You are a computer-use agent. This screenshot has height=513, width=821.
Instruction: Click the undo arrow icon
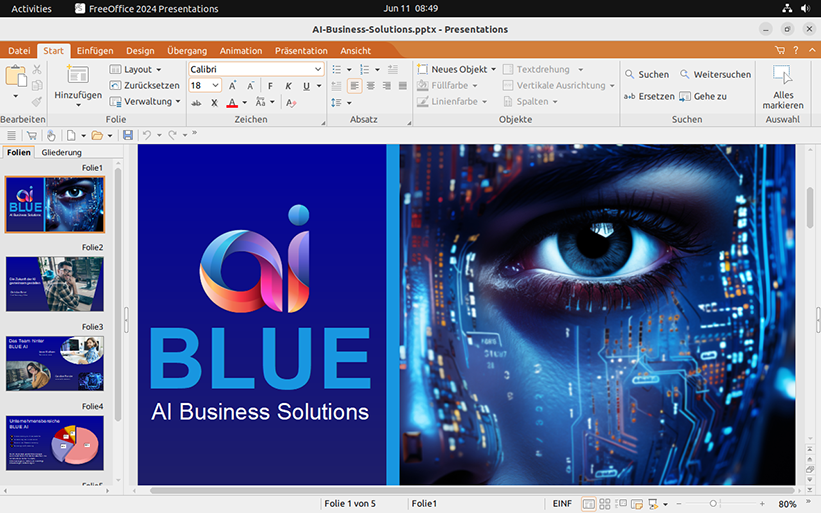[x=147, y=135]
